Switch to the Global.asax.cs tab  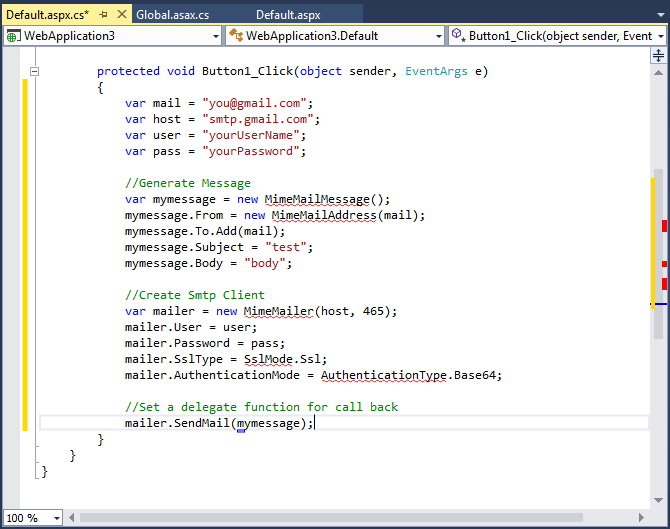173,15
